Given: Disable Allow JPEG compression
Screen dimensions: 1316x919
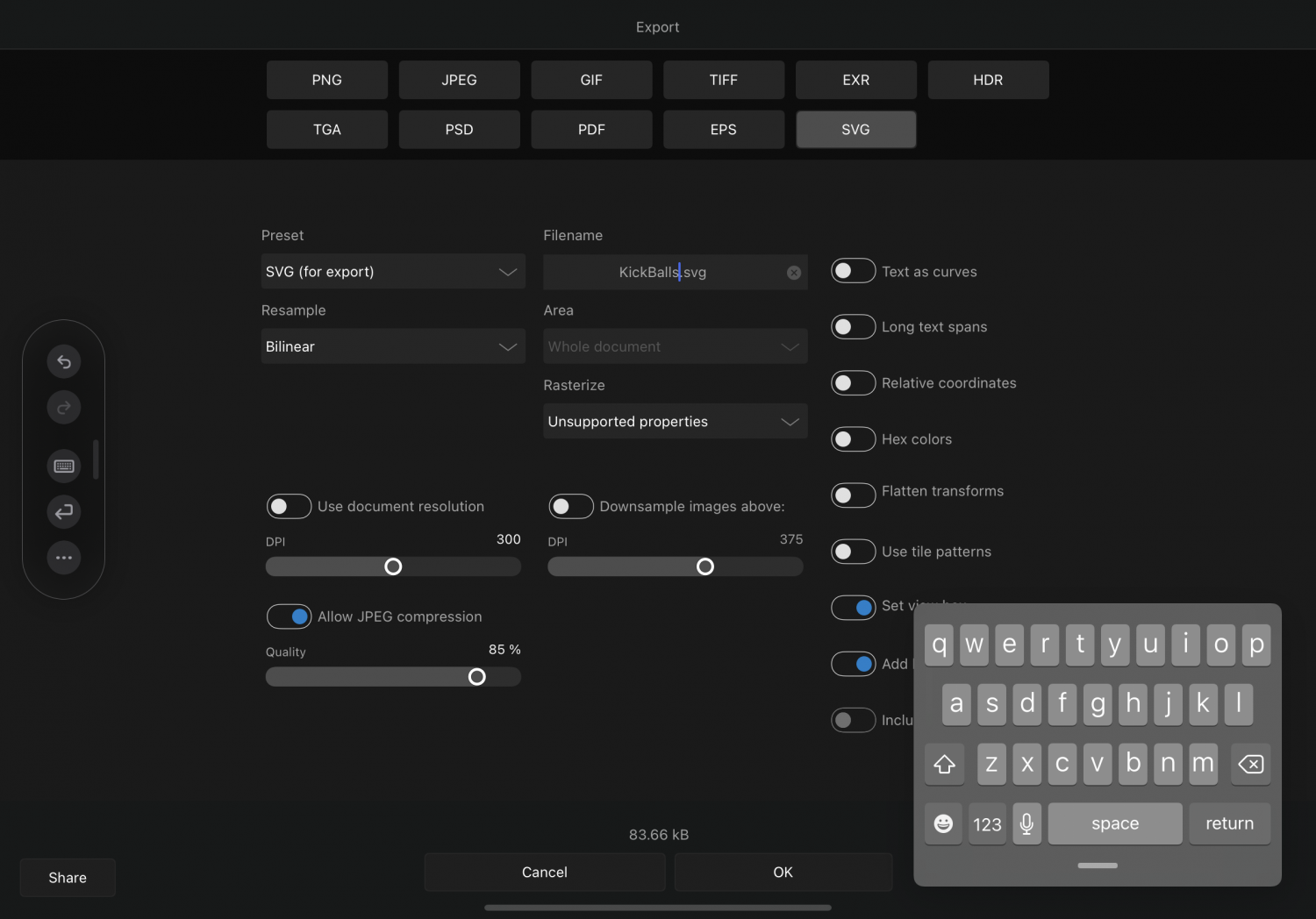Looking at the screenshot, I should click(289, 616).
